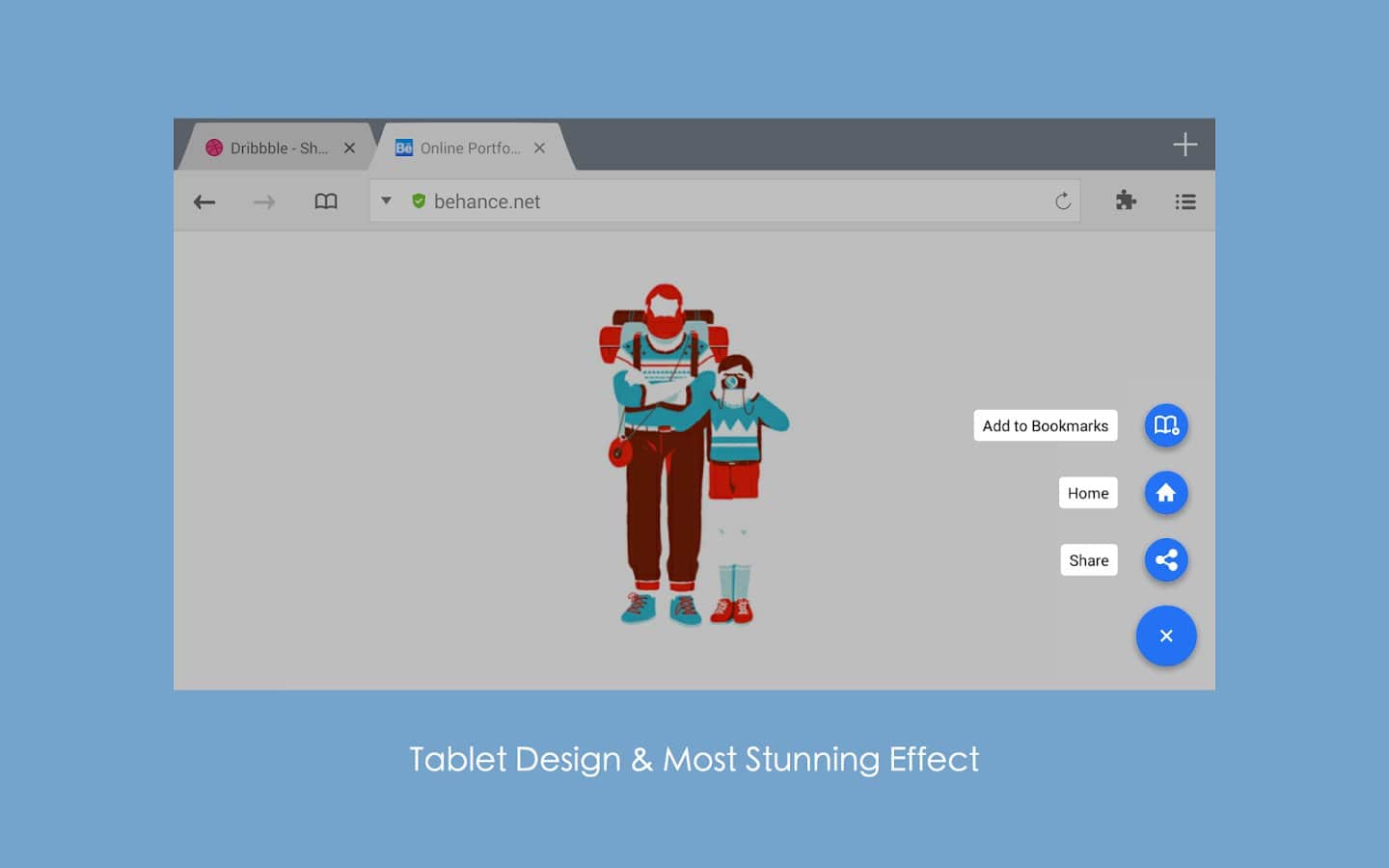Reload the behance.net page
This screenshot has width=1389, height=868.
tap(1062, 201)
